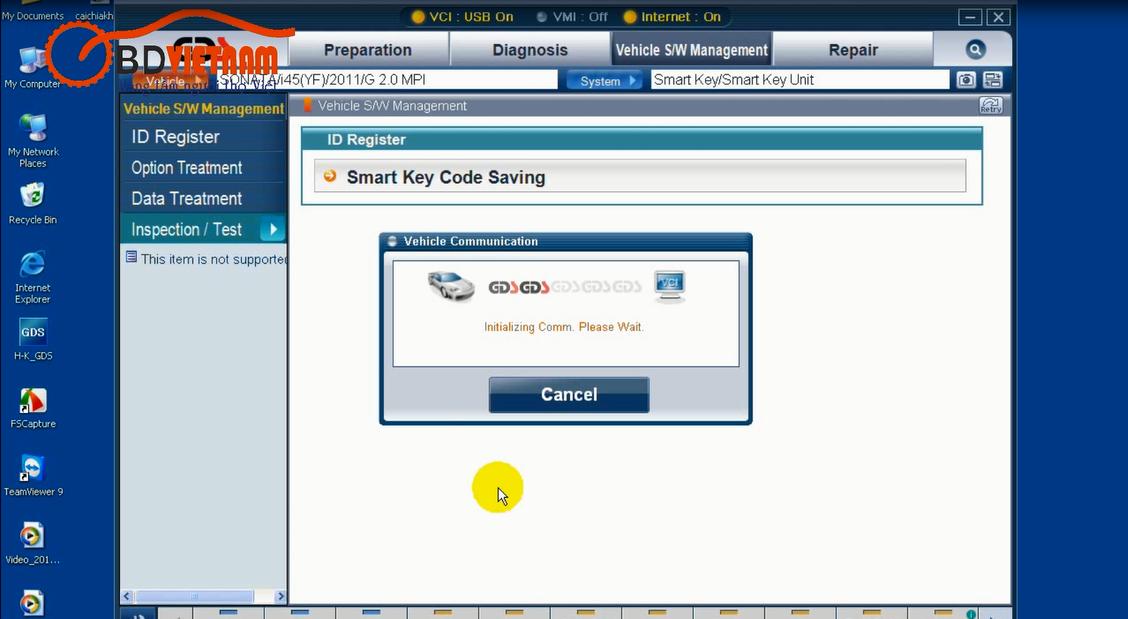The image size is (1128, 619).
Task: Click the Vehicle Communication dialog title
Action: coord(470,241)
